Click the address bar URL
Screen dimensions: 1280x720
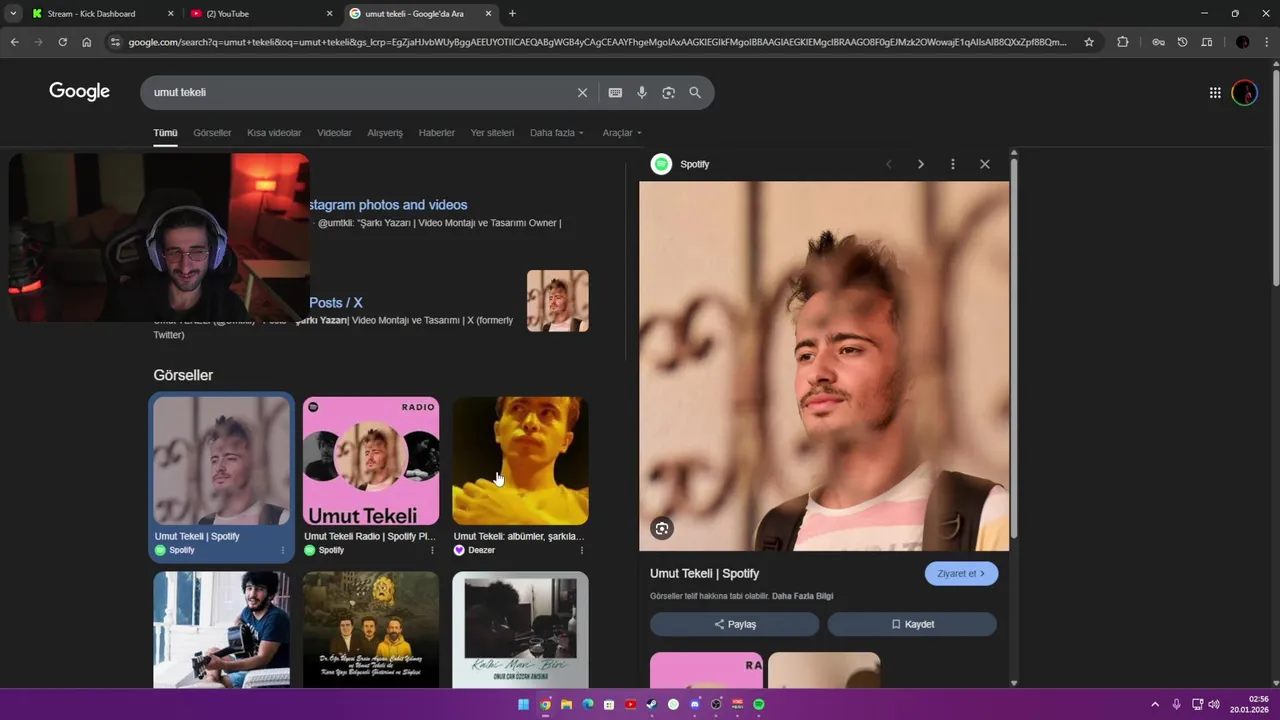pyautogui.click(x=597, y=42)
